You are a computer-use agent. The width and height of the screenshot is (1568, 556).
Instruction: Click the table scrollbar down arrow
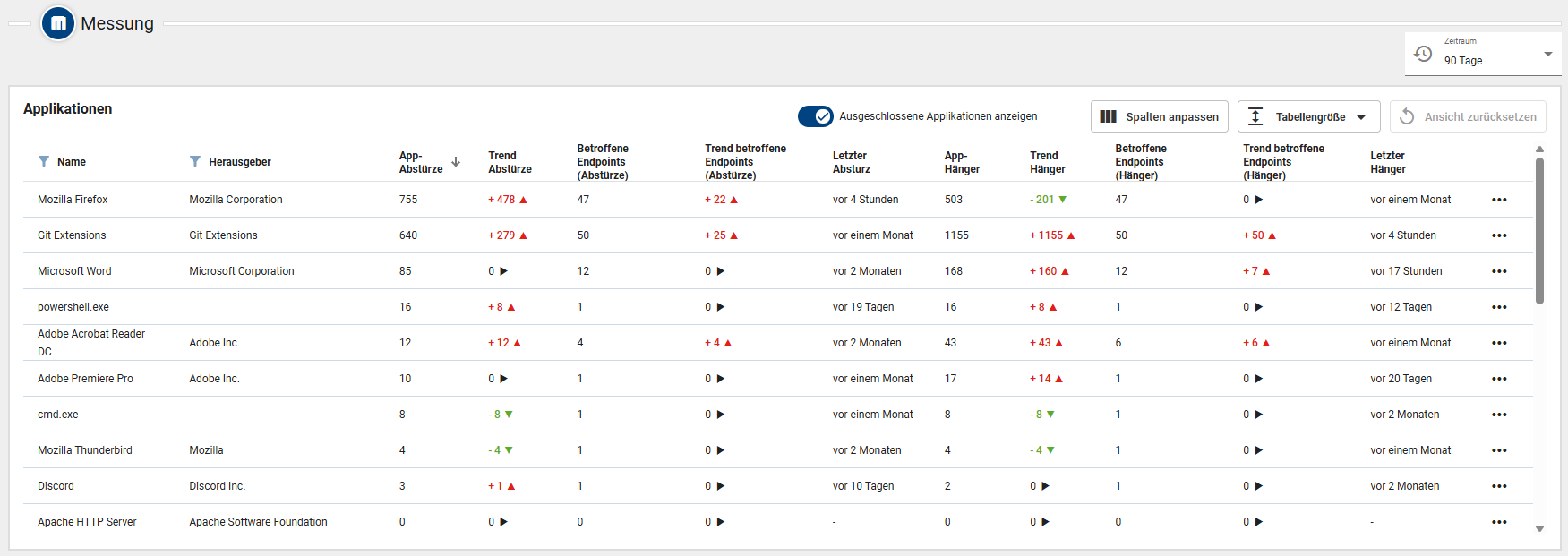[1539, 529]
